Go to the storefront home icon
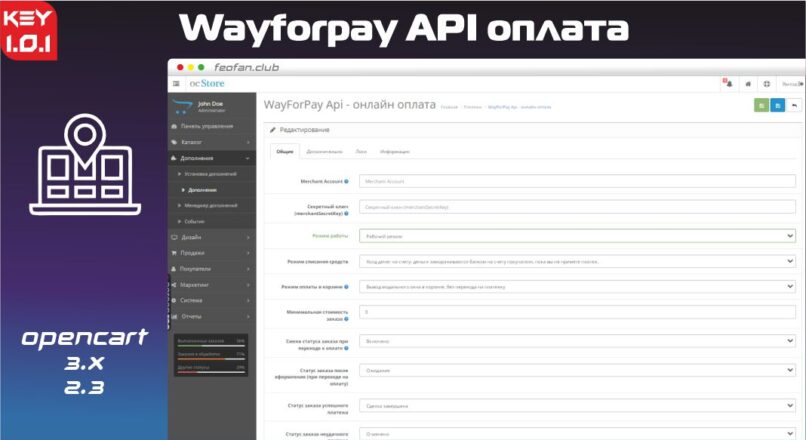This screenshot has width=806, height=440. pyautogui.click(x=748, y=84)
